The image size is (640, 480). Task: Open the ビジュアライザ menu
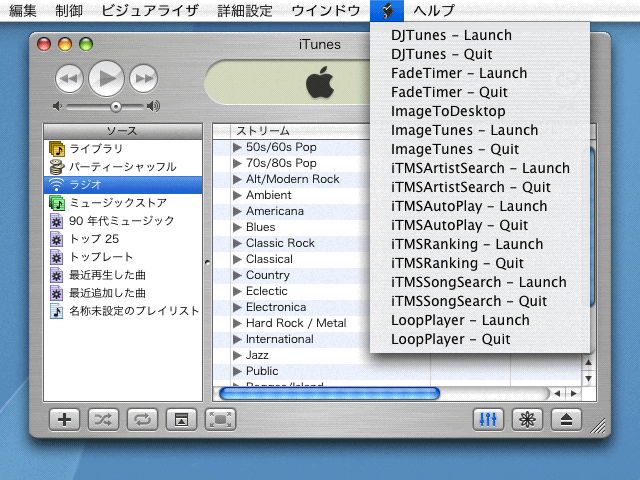pyautogui.click(x=150, y=11)
